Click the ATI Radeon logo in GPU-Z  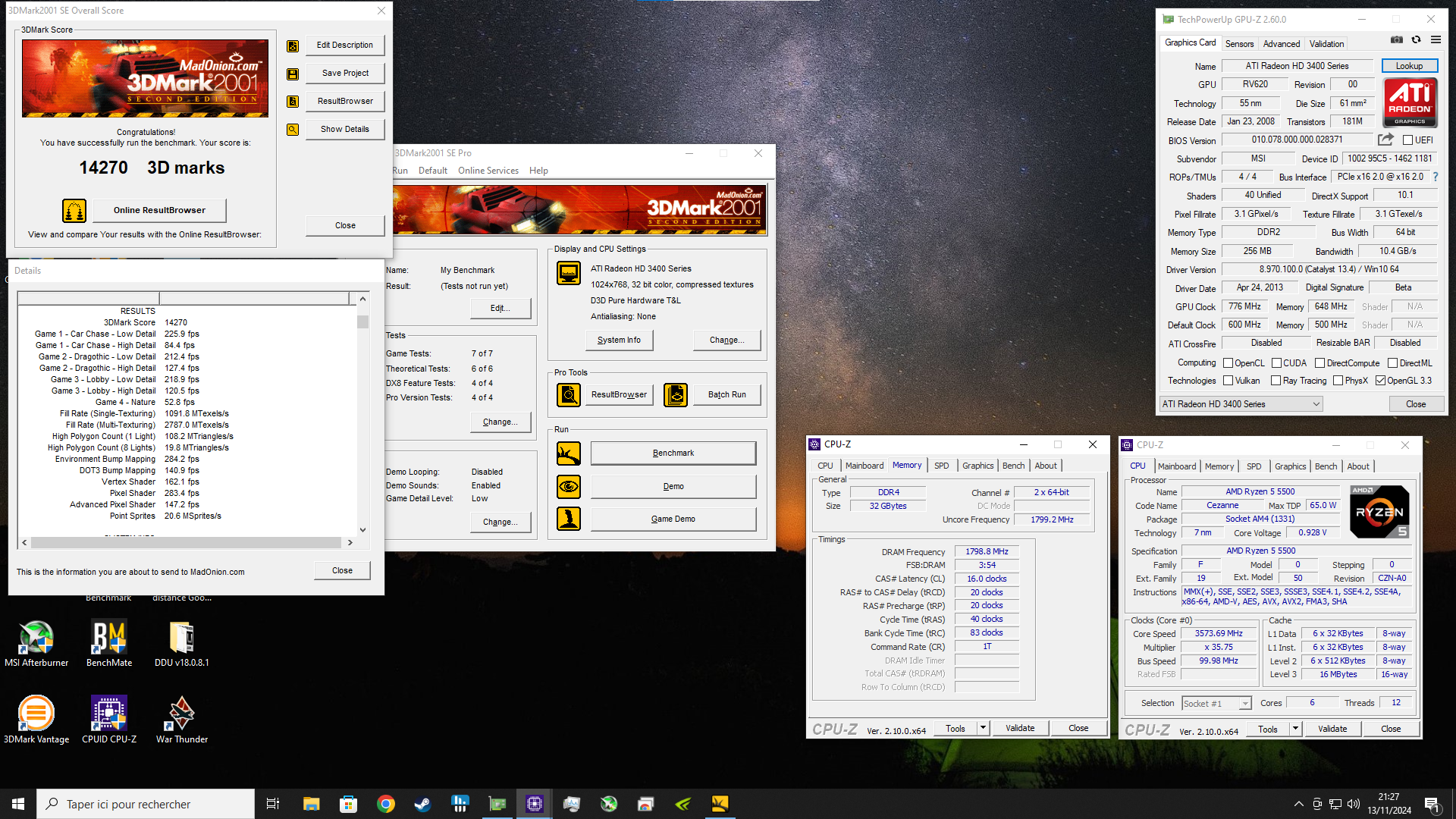pyautogui.click(x=1410, y=102)
